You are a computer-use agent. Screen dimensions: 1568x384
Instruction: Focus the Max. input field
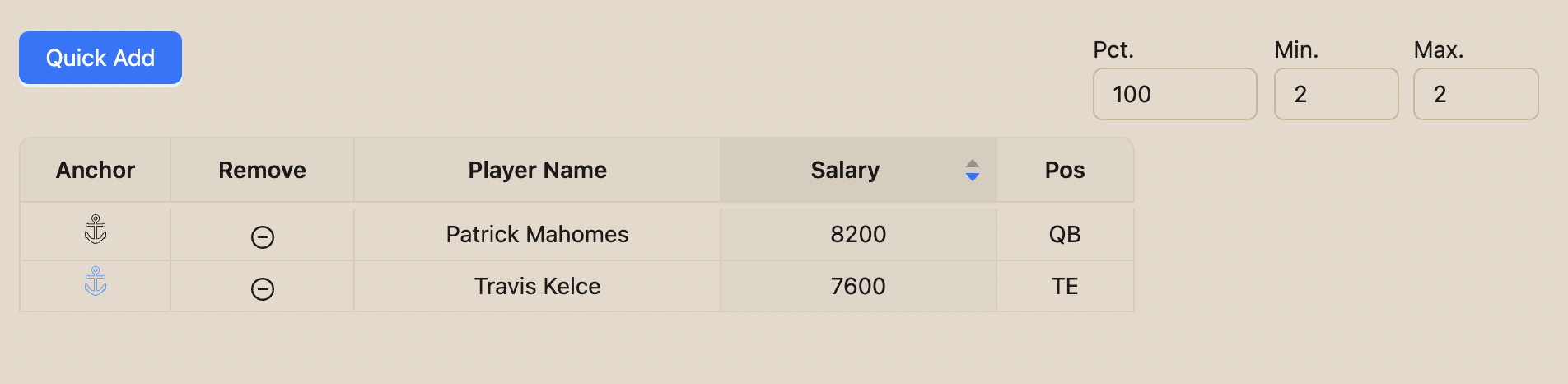[1476, 94]
